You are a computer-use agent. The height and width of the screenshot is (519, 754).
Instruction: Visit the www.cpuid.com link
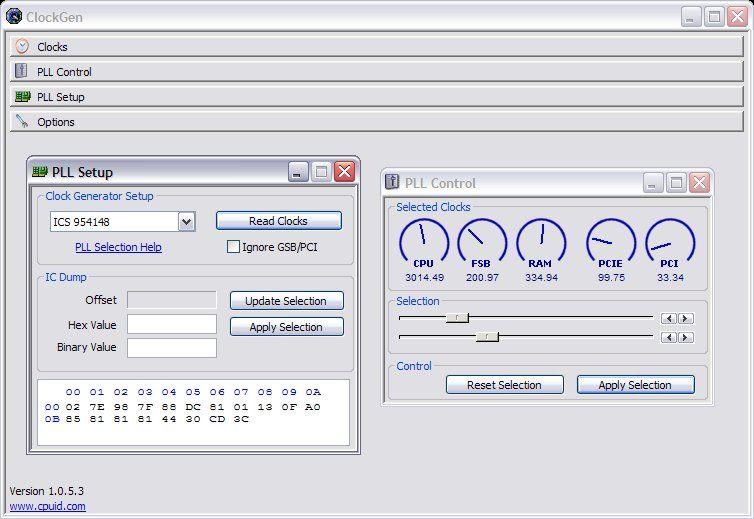[47, 506]
